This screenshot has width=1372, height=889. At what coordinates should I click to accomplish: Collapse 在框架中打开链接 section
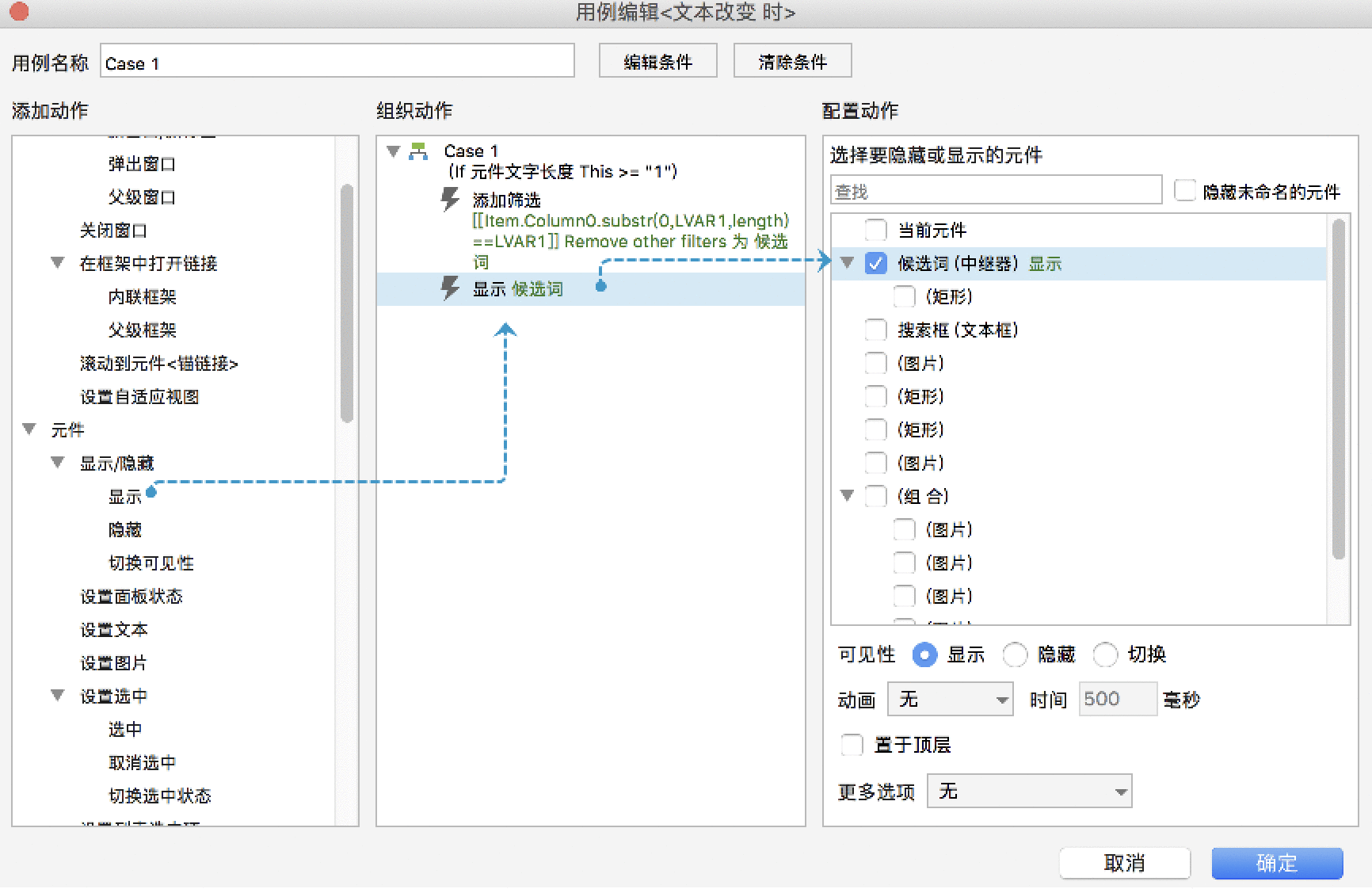click(57, 263)
